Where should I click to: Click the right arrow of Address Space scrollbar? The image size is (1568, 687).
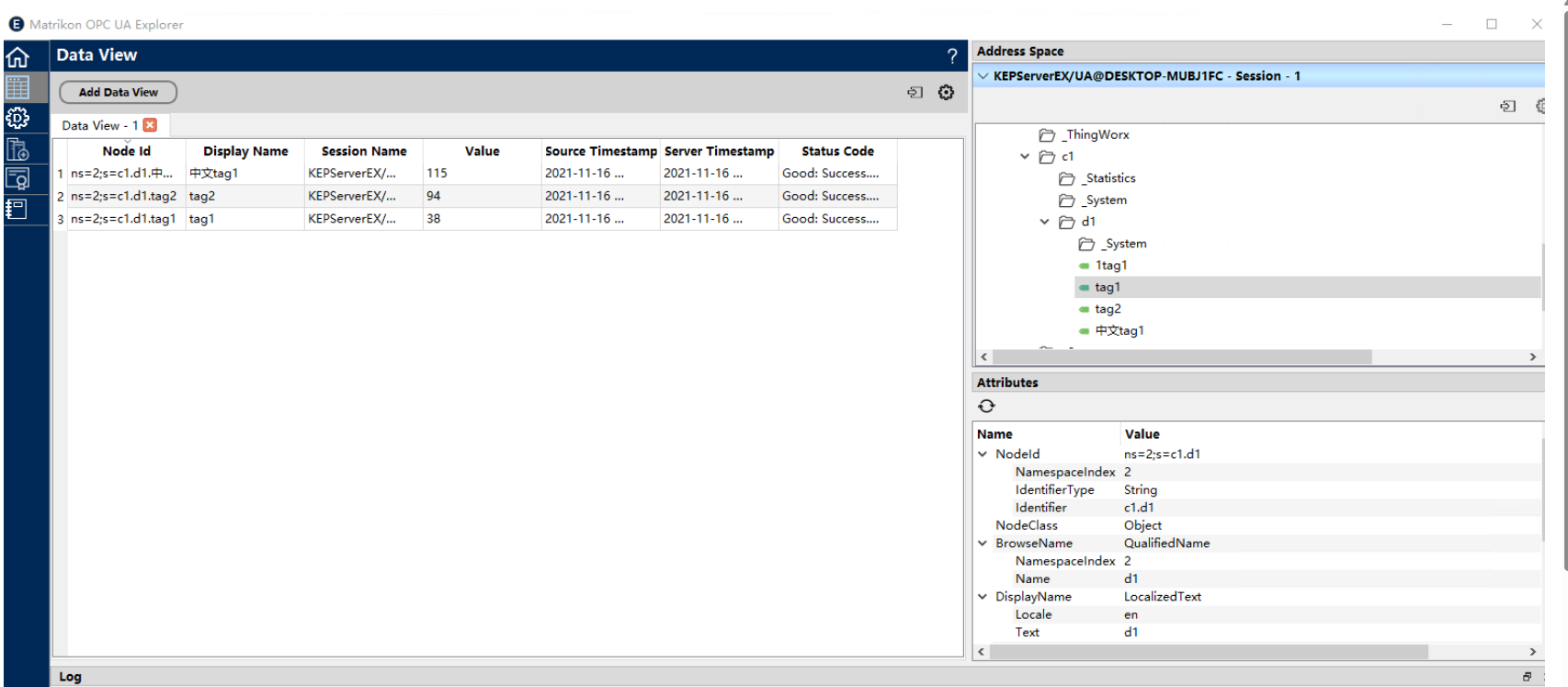tap(1532, 356)
